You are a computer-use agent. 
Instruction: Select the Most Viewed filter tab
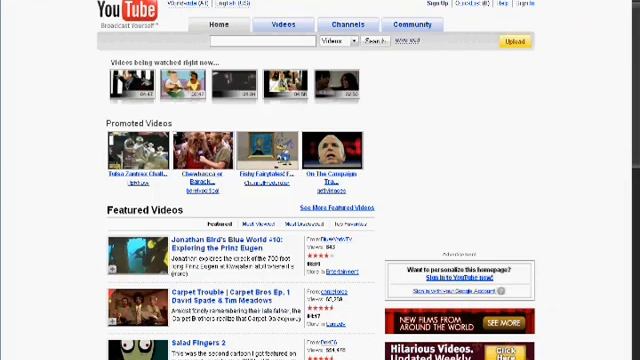[x=258, y=224]
